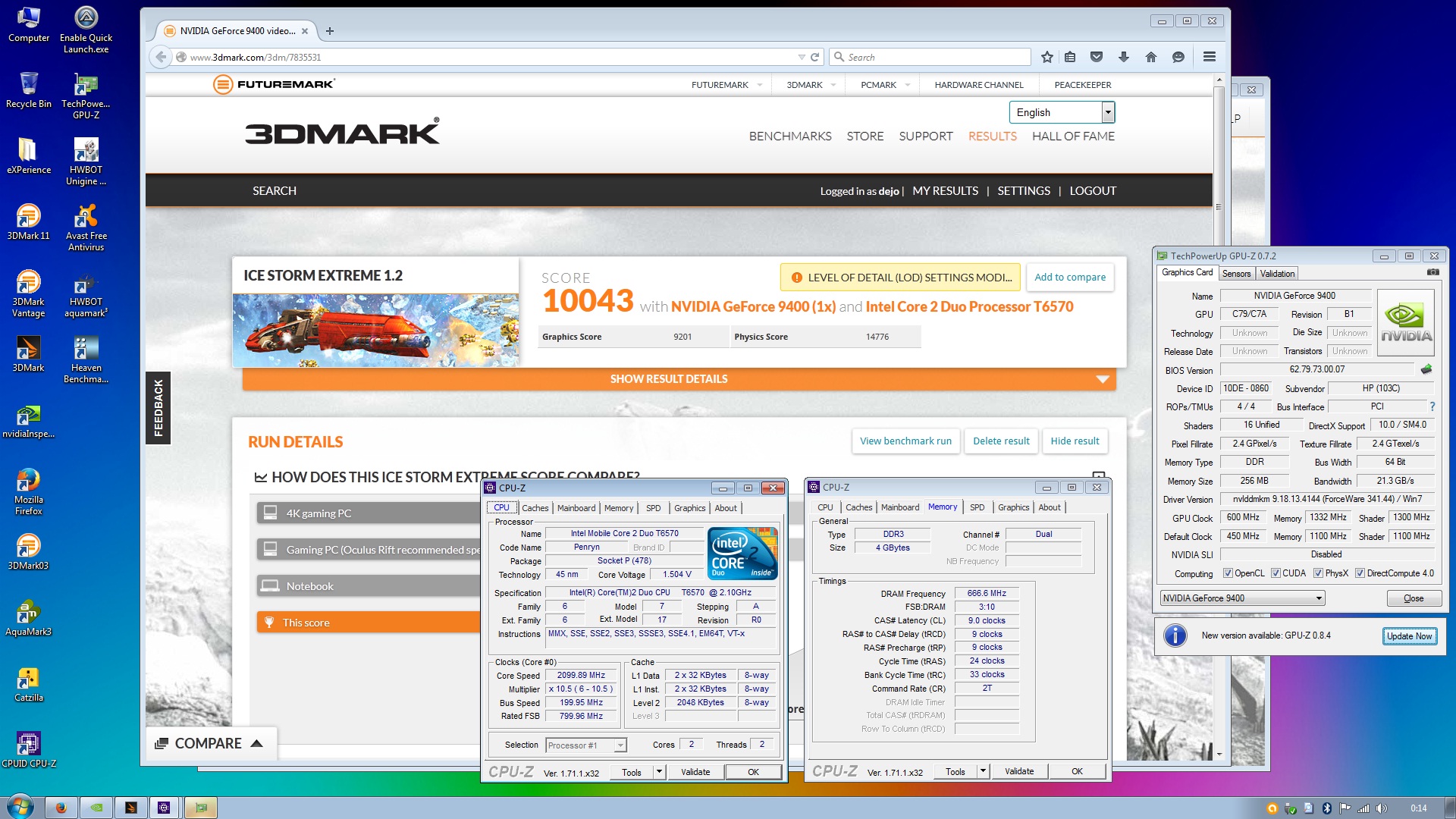Viewport: 1456px width, 819px height.
Task: Click LOGOUT link on 3DMark page
Action: [x=1093, y=191]
